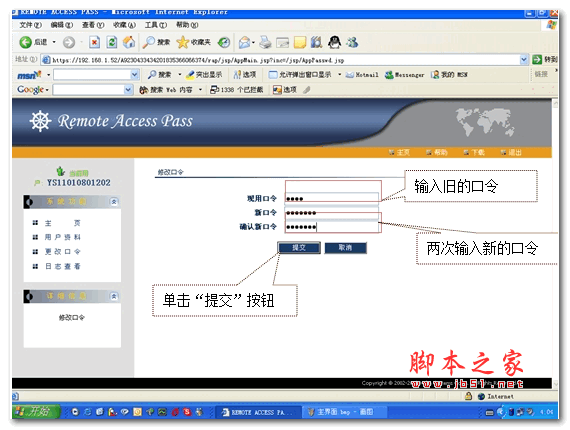Click the Messenger people icon after the penguin
The width and height of the screenshot is (570, 430).
coord(352,42)
